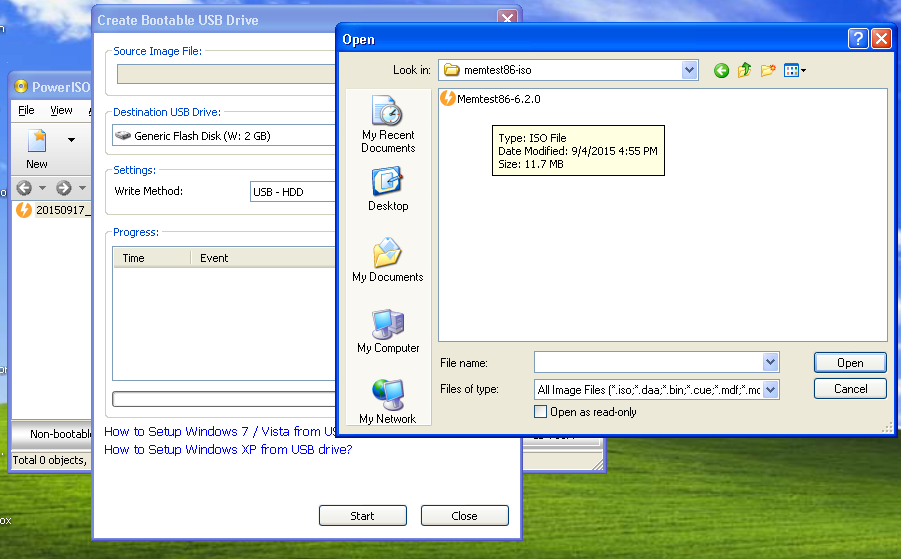This screenshot has height=559, width=901.
Task: Open Destination USB Drive dropdown
Action: [224, 136]
